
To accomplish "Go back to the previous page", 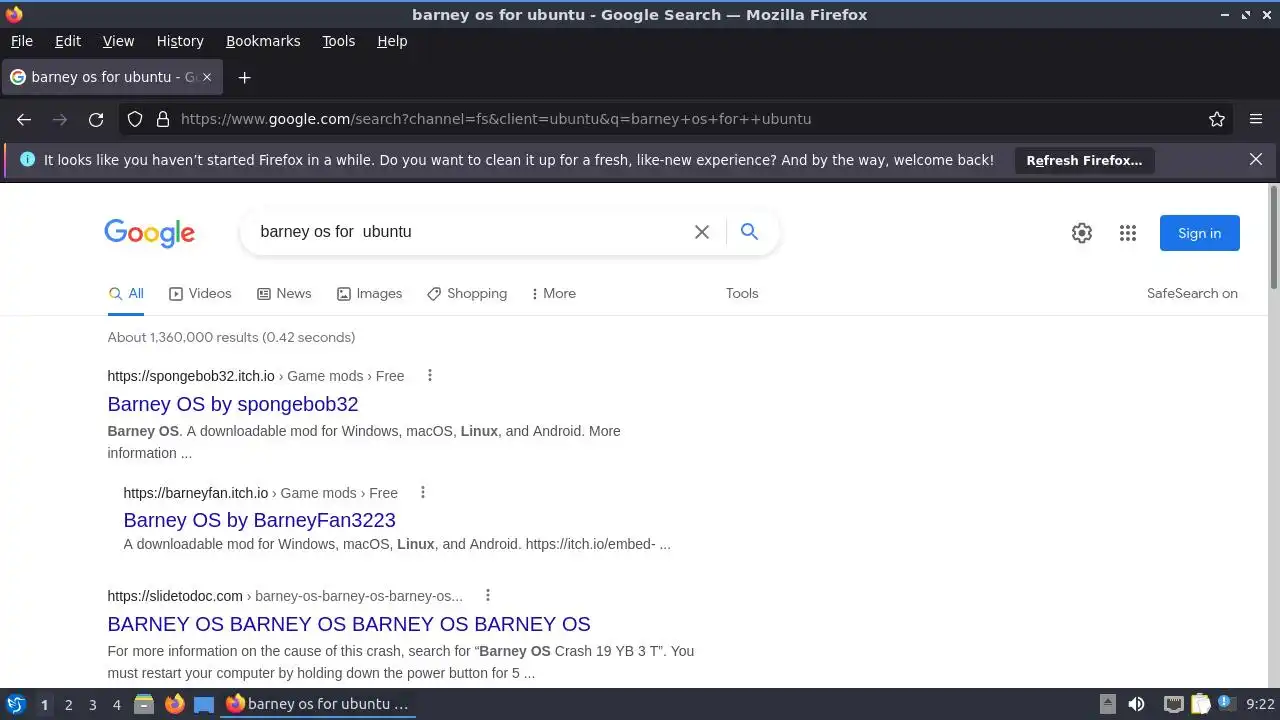I will (24, 119).
